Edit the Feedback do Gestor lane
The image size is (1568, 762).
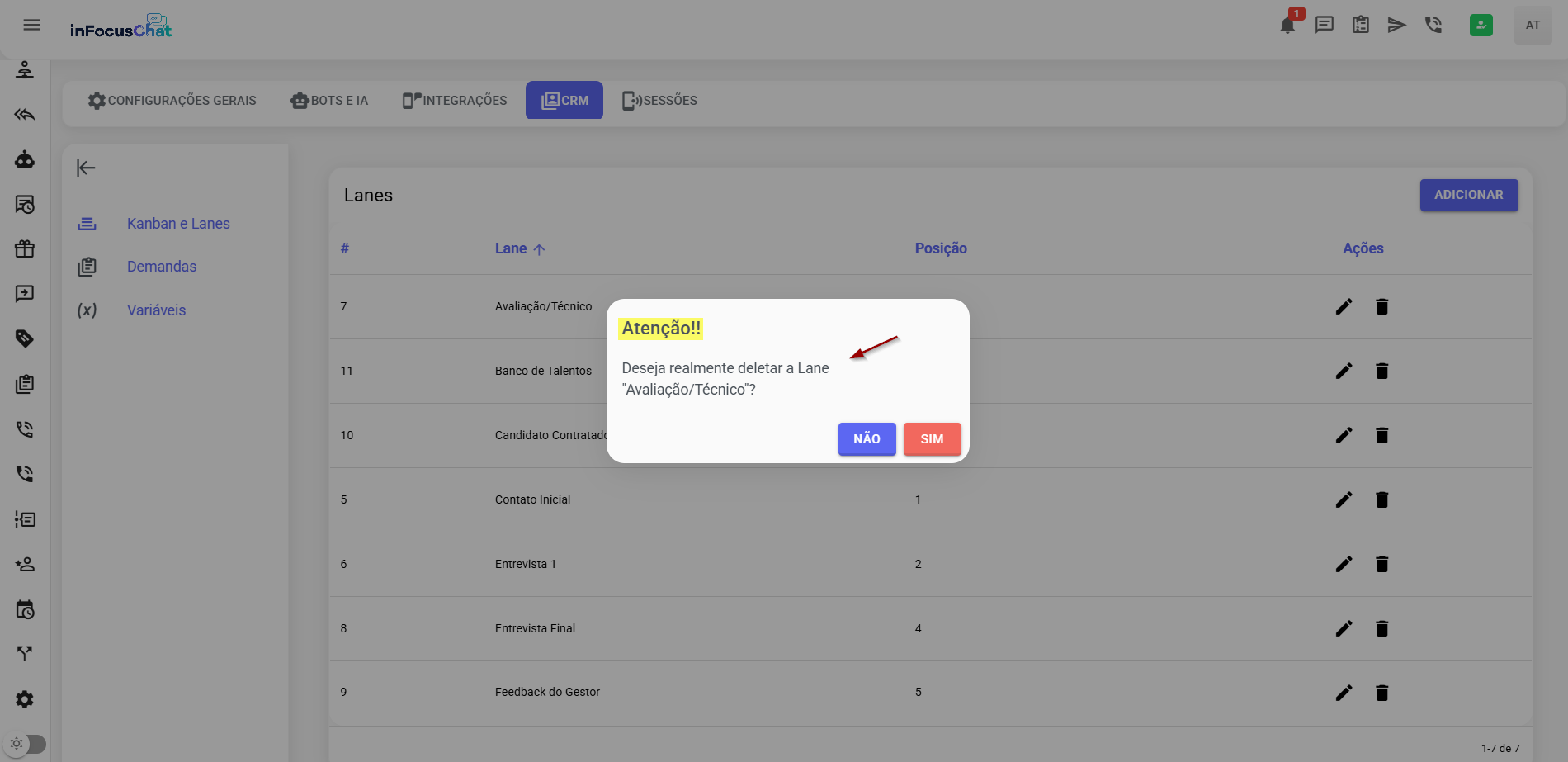(1344, 693)
